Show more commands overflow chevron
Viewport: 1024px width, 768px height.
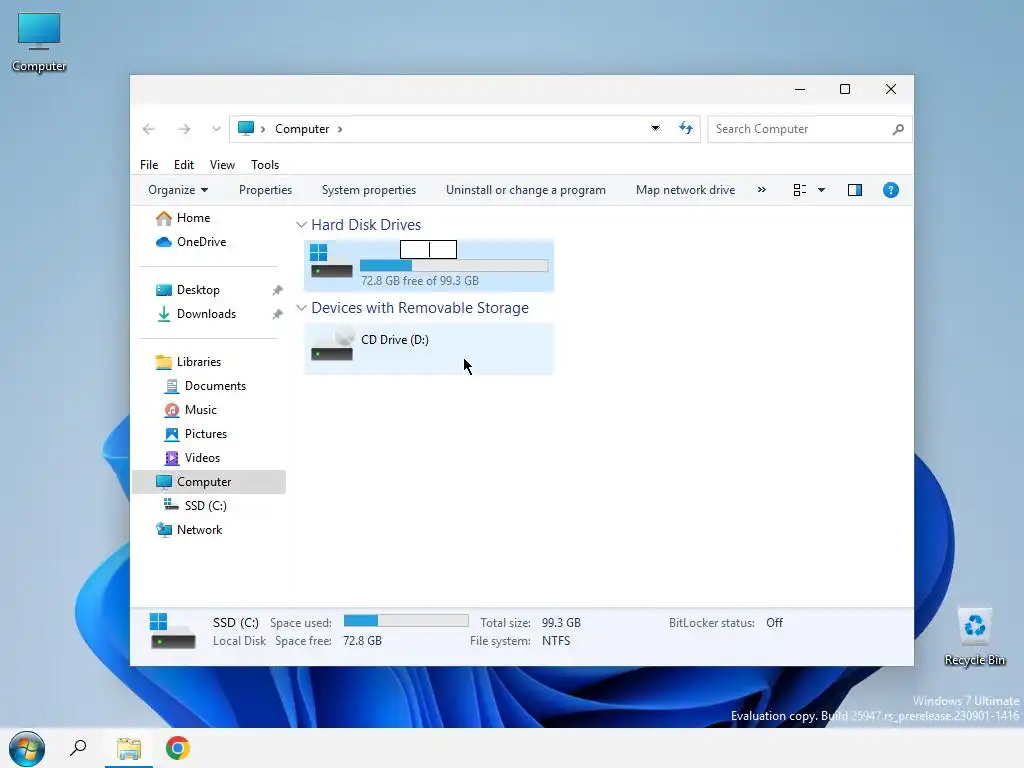tap(761, 189)
